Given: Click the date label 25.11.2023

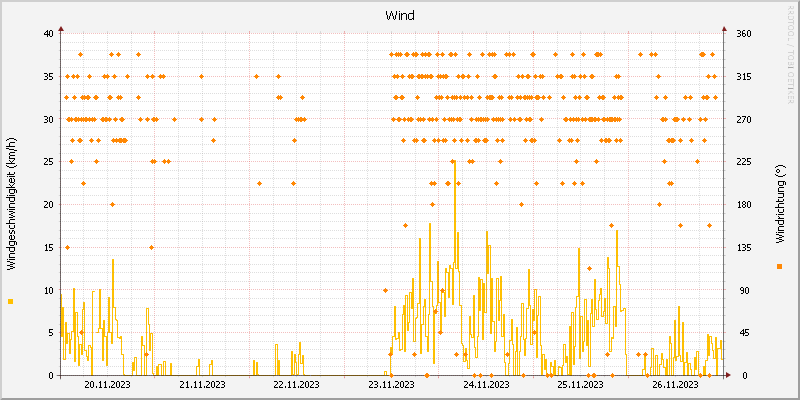Looking at the screenshot, I should (x=581, y=385).
